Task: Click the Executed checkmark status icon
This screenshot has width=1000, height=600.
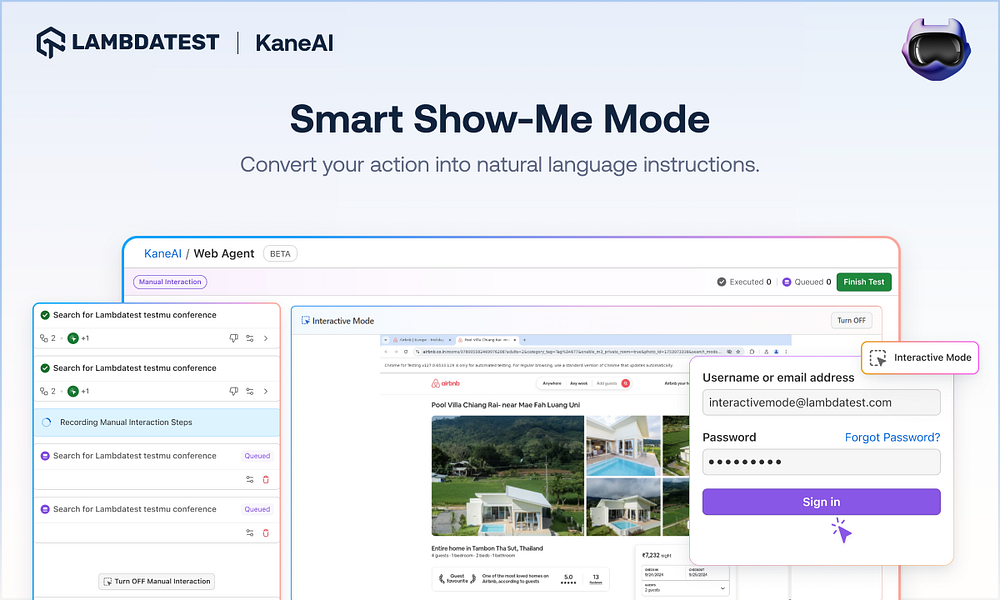Action: pyautogui.click(x=721, y=282)
